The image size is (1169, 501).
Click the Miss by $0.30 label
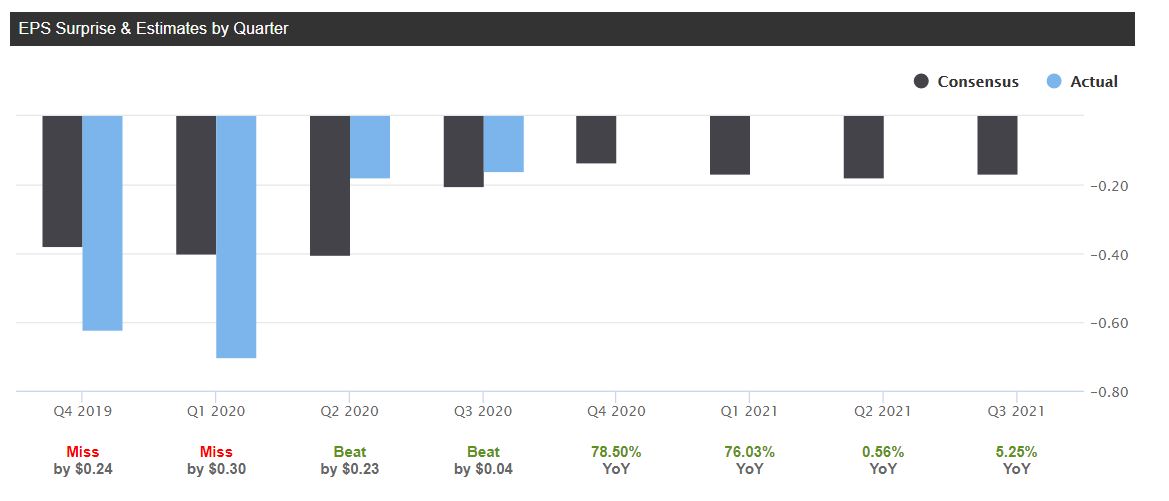click(x=216, y=460)
